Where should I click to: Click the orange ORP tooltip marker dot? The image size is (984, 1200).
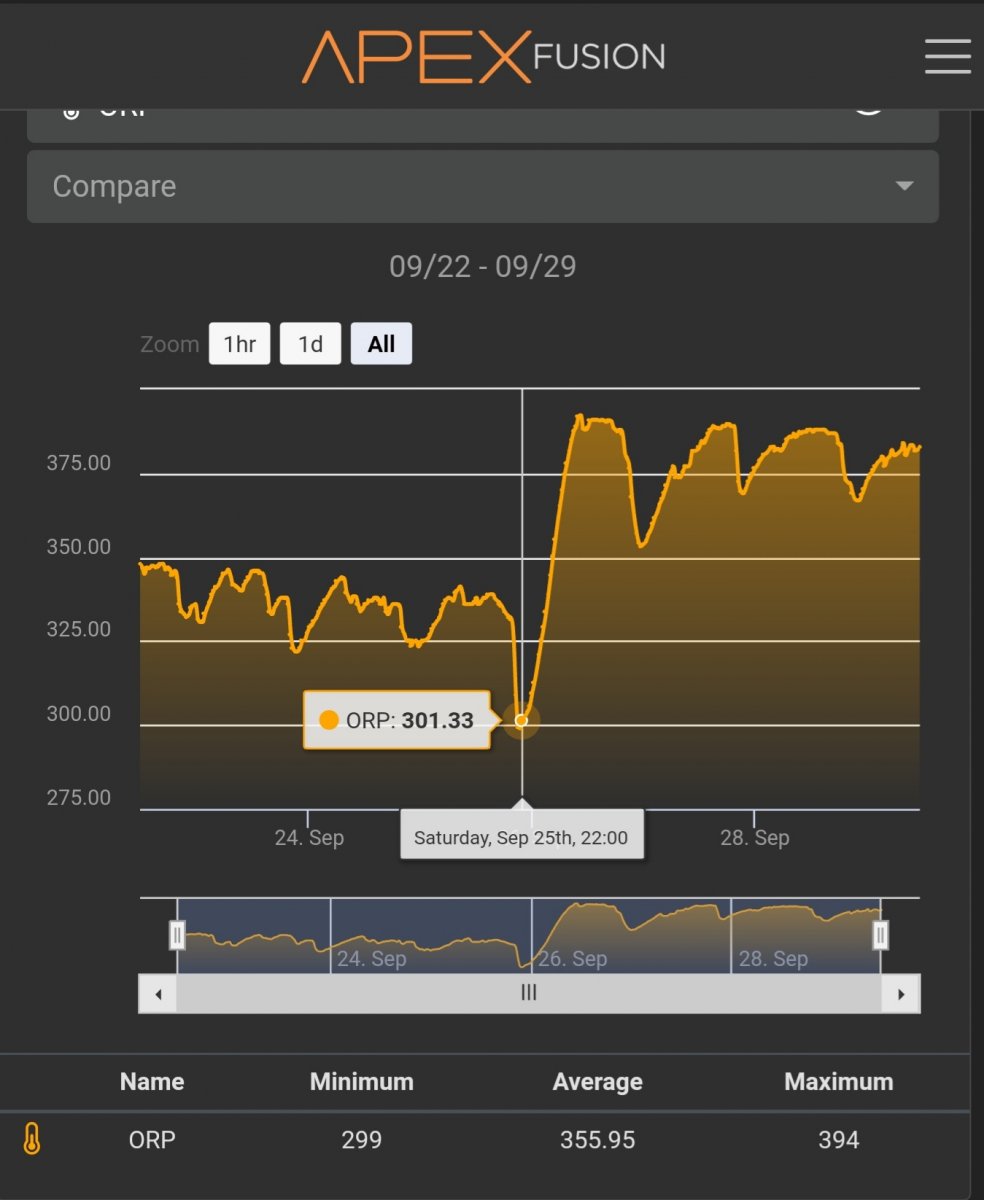(x=329, y=720)
